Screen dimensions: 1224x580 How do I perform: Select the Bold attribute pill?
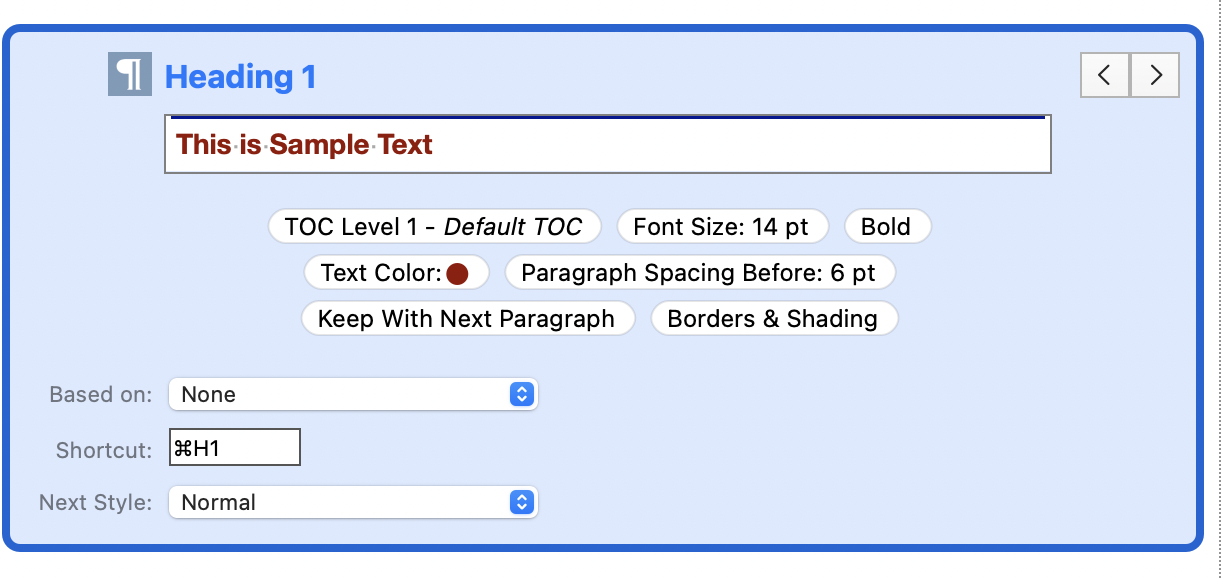click(x=887, y=226)
